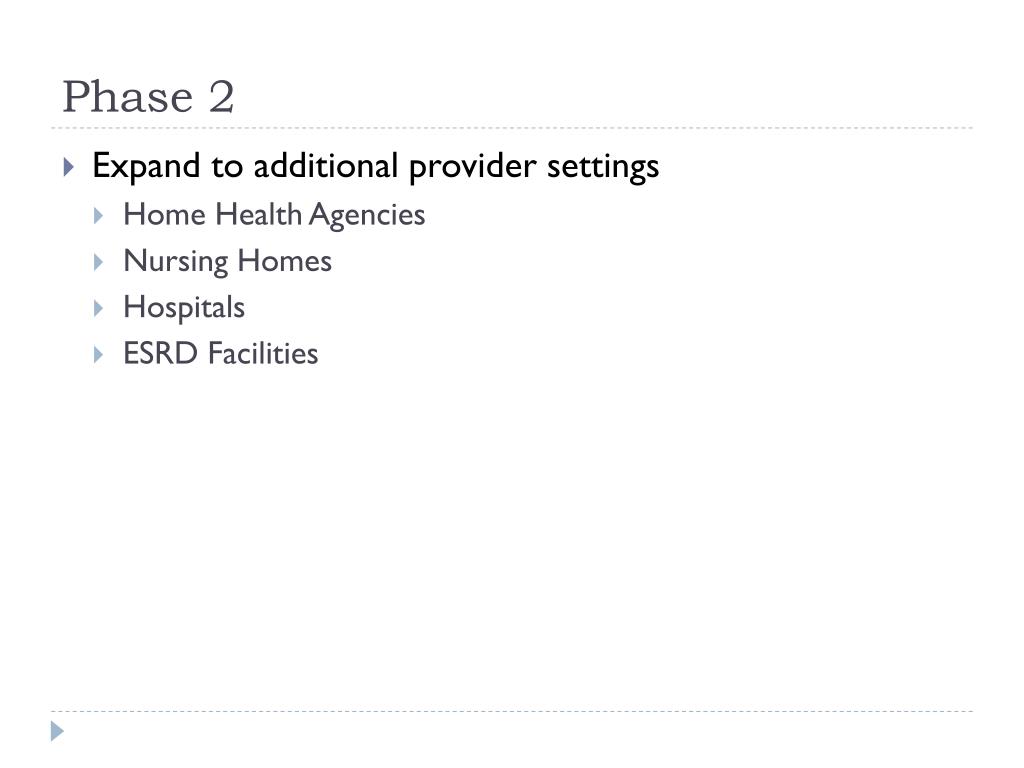Select the Home Health Agencies line
The width and height of the screenshot is (1024, 768).
[x=274, y=216]
